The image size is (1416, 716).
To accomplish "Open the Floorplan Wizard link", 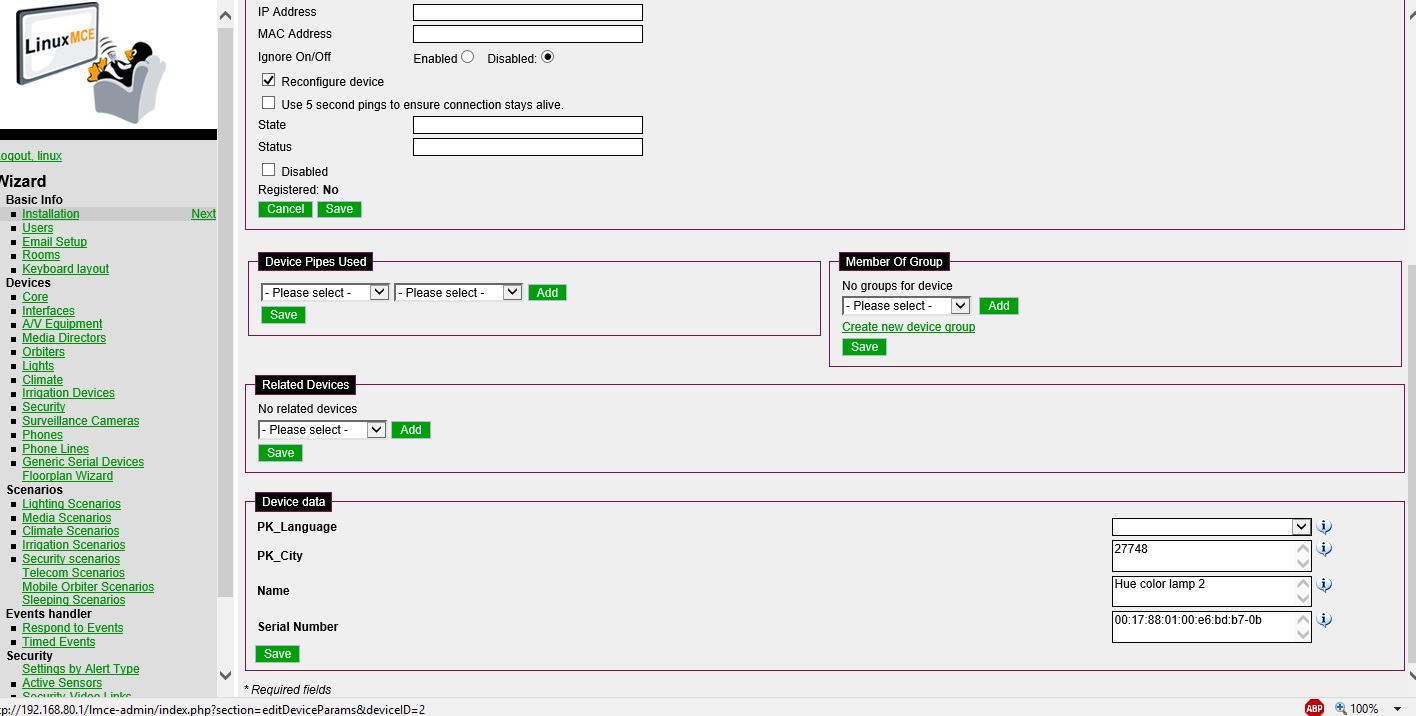I will (x=67, y=476).
